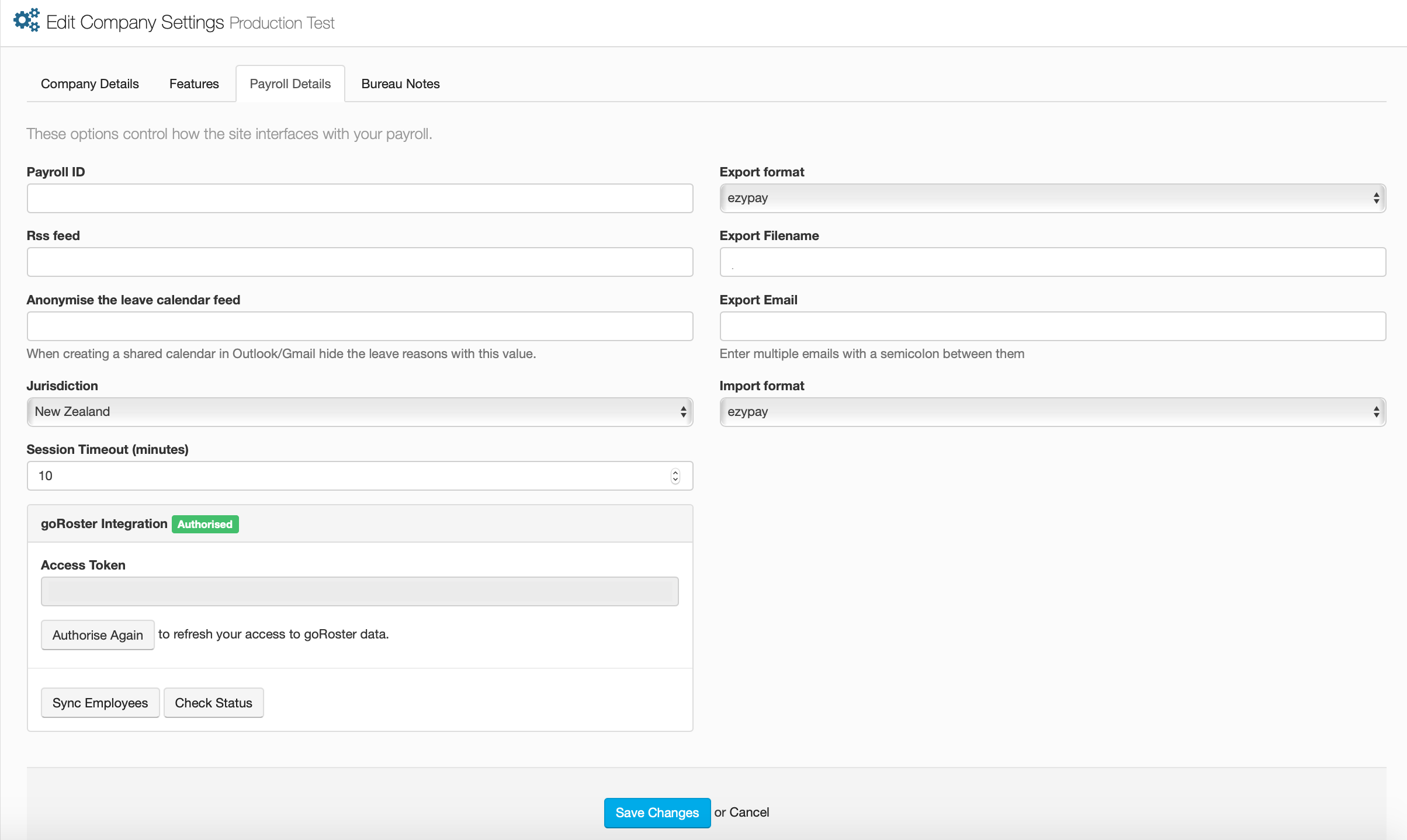
Task: Expand the Jurisdiction dropdown showing New Zealand
Action: [x=359, y=412]
